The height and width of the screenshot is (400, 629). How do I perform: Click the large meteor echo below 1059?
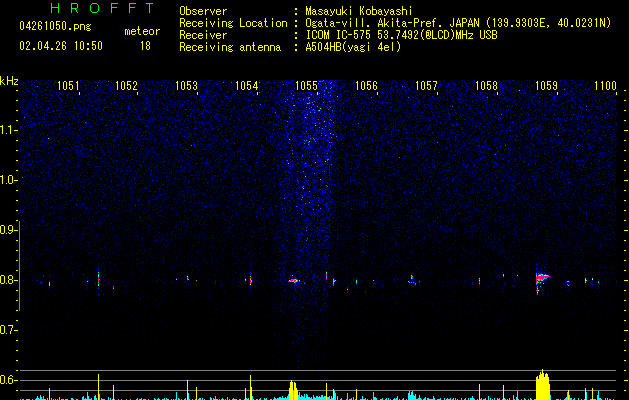point(542,279)
